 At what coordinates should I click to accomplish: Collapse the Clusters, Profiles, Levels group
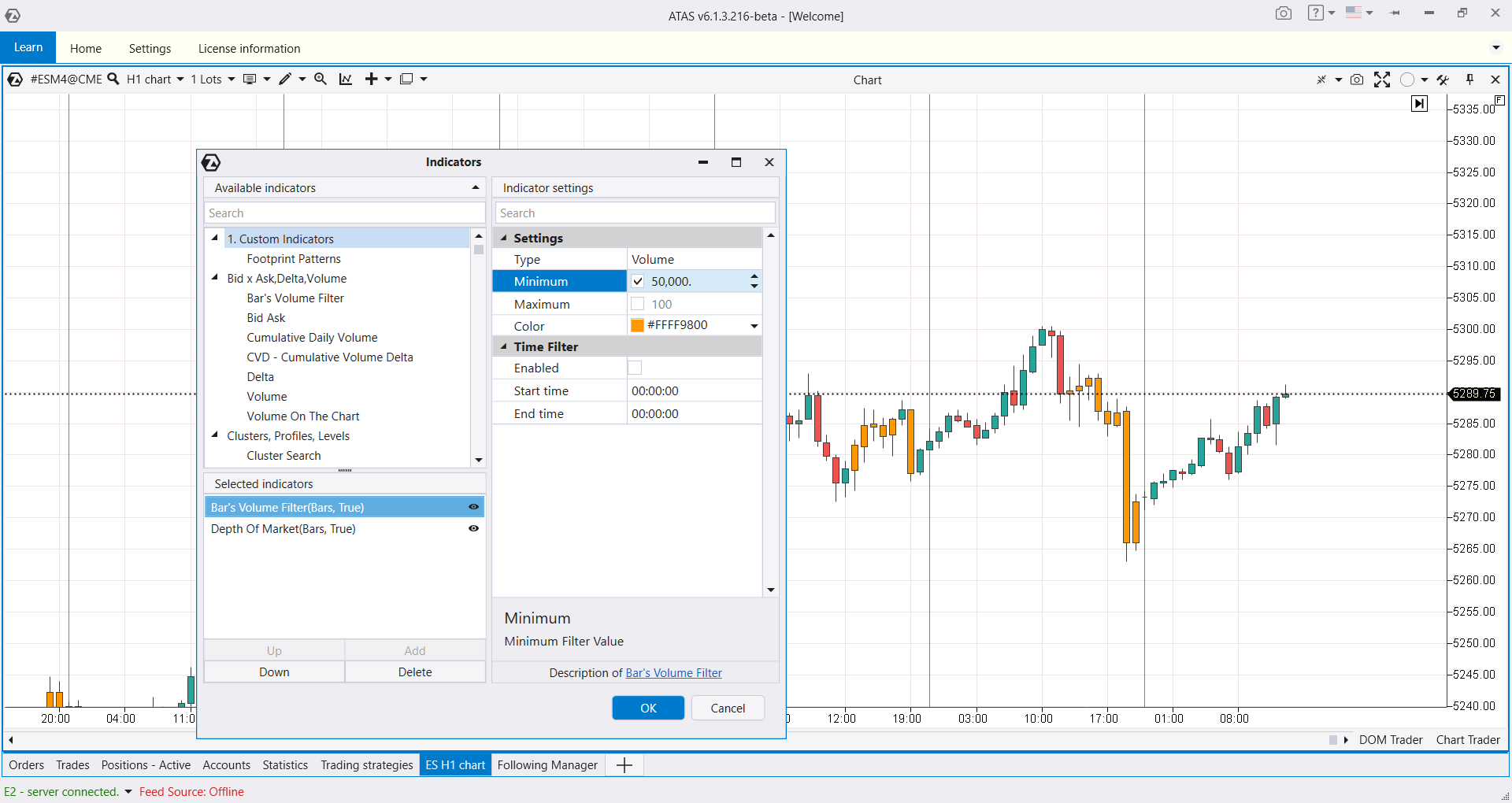tap(215, 435)
